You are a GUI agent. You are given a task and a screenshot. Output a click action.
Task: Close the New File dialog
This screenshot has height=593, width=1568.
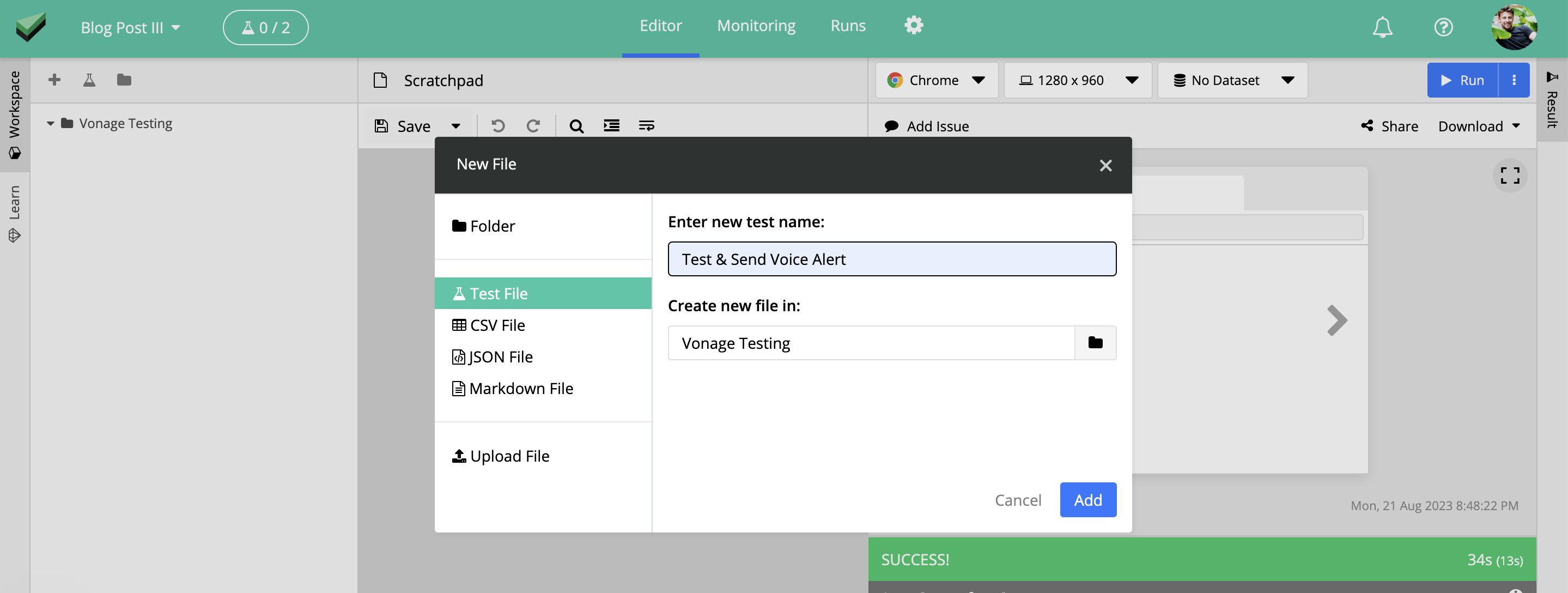(1105, 166)
